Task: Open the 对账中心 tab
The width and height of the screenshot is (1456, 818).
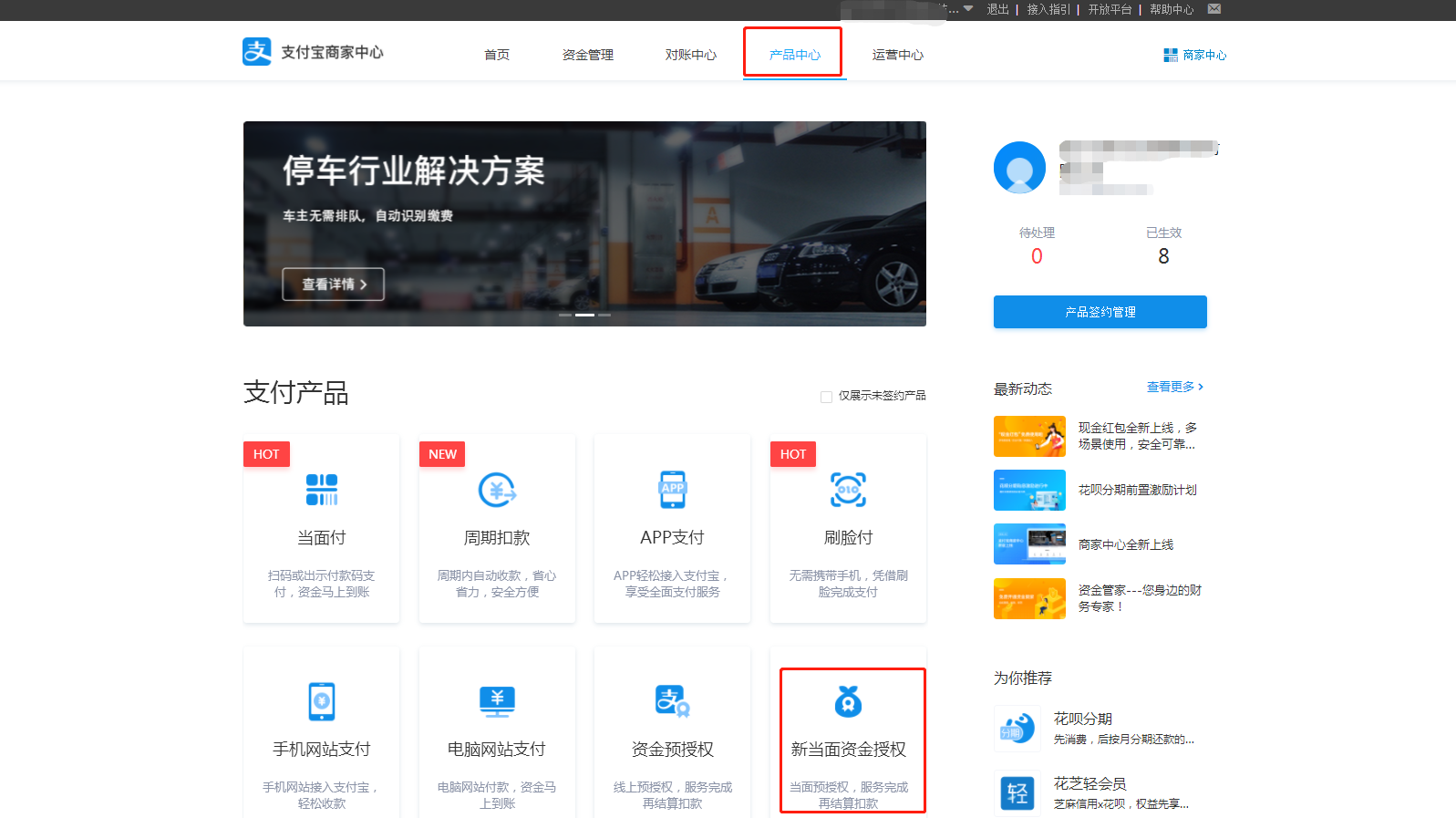Action: click(691, 55)
